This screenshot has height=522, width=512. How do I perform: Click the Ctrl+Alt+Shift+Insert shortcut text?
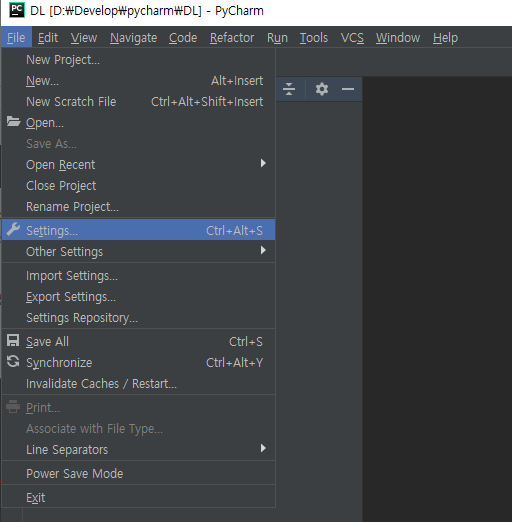pos(207,102)
